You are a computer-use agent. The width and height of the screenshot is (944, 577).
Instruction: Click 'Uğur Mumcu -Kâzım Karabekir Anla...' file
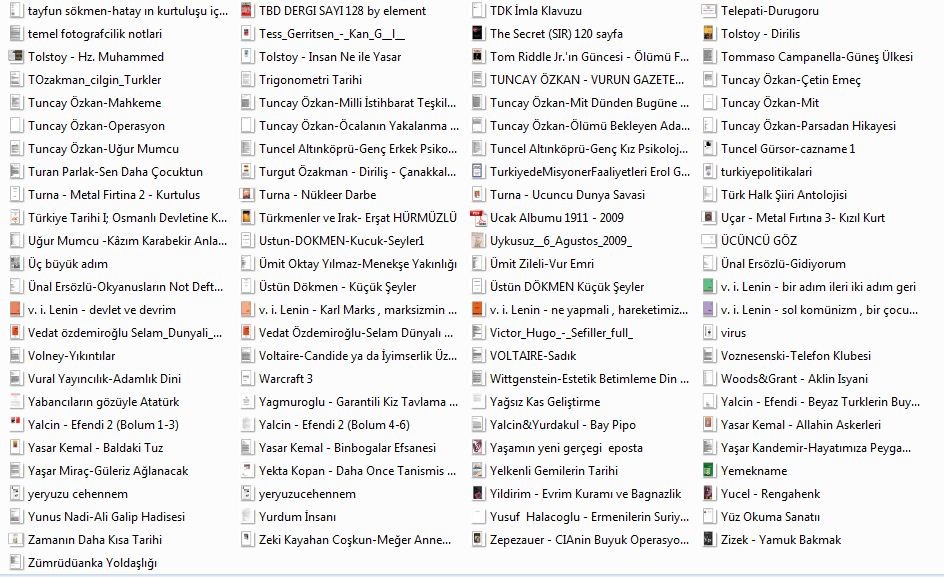click(128, 241)
